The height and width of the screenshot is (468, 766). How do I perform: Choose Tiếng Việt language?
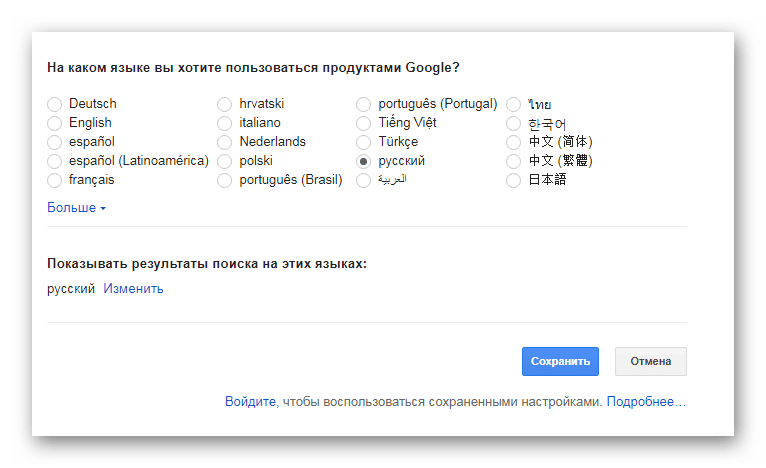point(363,123)
